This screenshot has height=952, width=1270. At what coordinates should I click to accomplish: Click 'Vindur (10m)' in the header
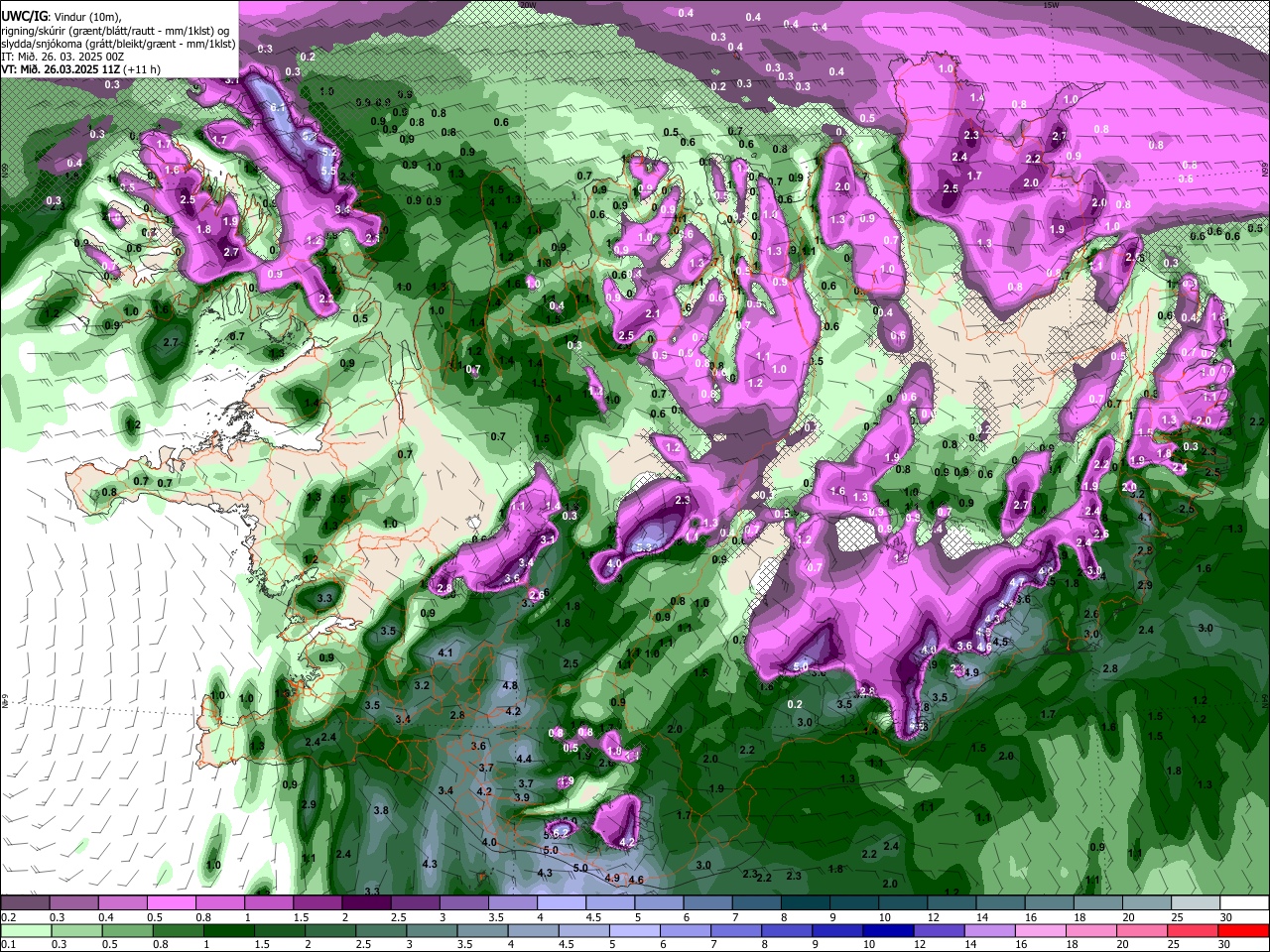pyautogui.click(x=89, y=17)
